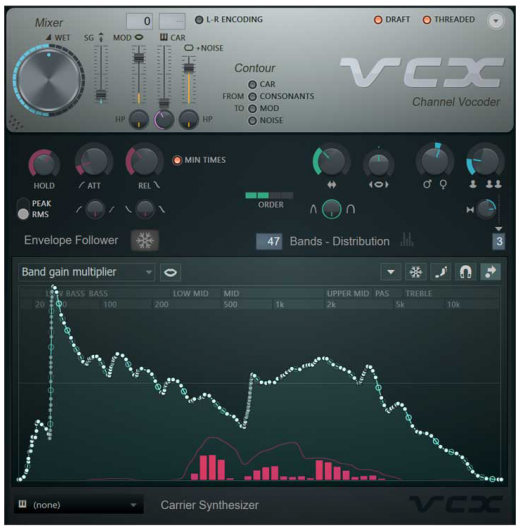Click the HOLD knob
This screenshot has height=529, width=518.
point(44,164)
